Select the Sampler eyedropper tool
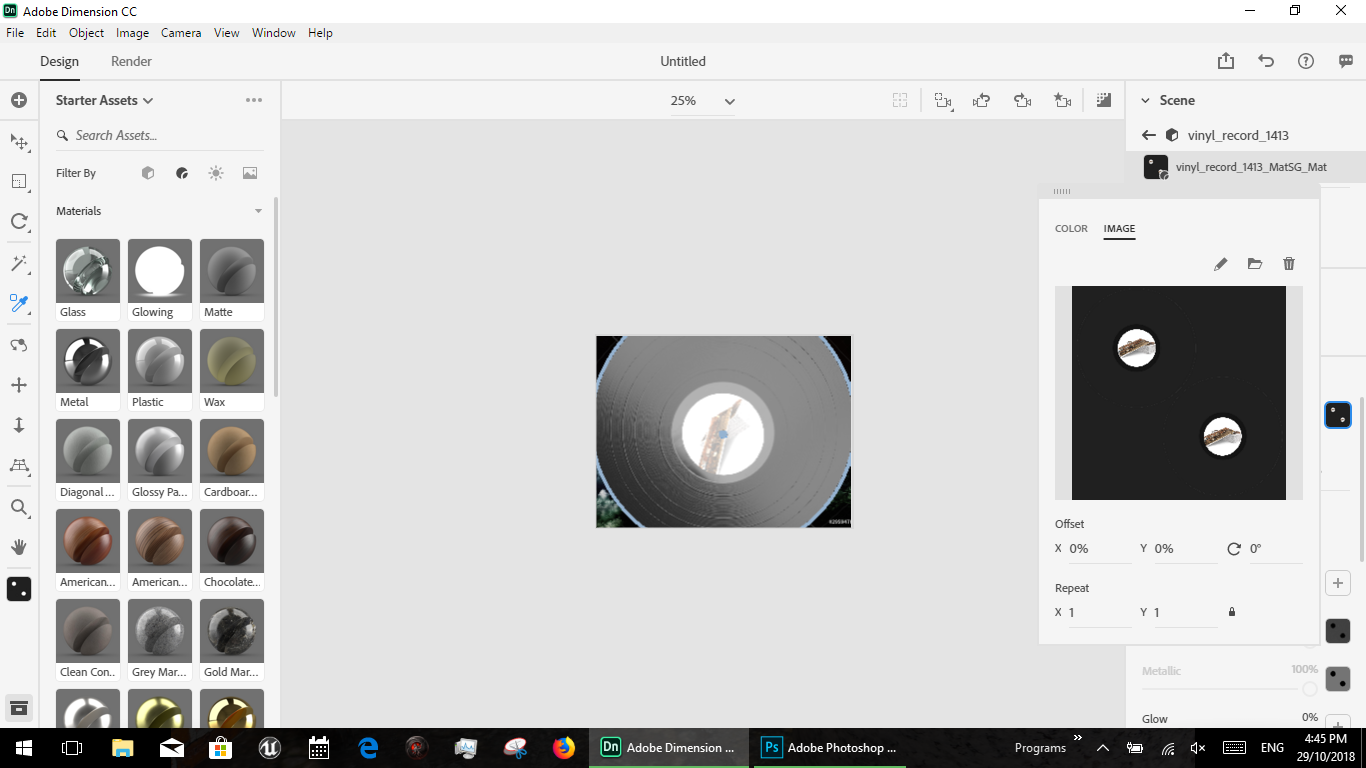Viewport: 1366px width, 768px height. click(x=19, y=303)
